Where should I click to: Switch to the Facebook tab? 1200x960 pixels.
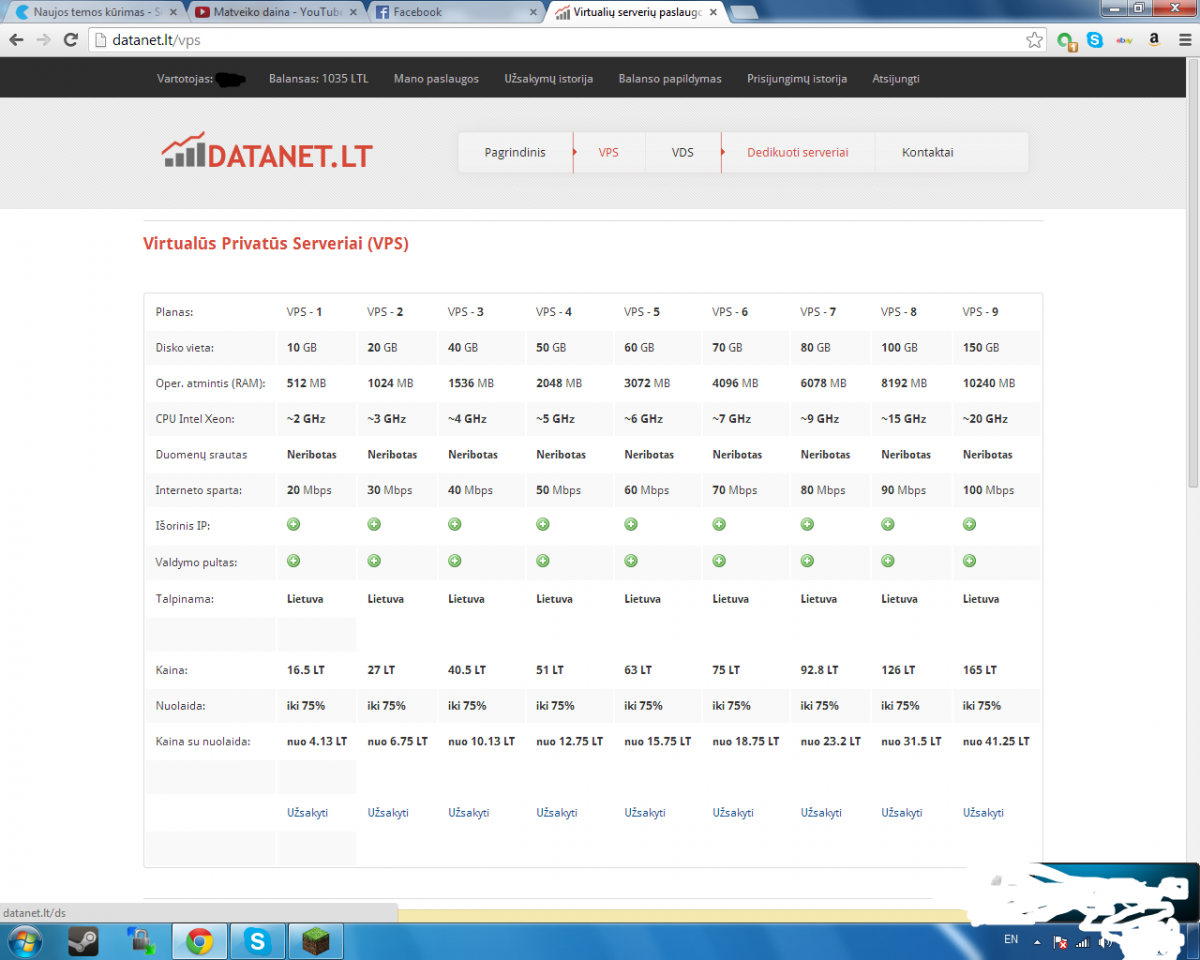(455, 12)
